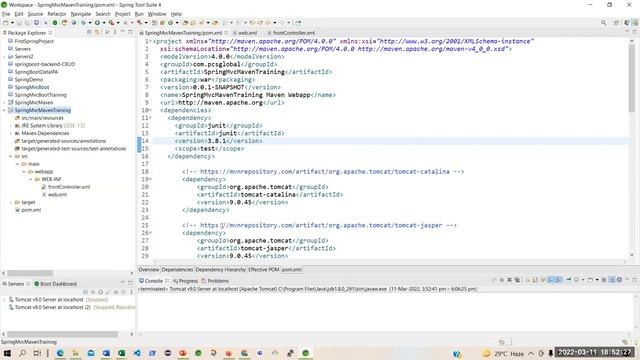This screenshot has height=360, width=640.
Task: Click the Debug bug toolbar icon
Action: (x=83, y=23)
